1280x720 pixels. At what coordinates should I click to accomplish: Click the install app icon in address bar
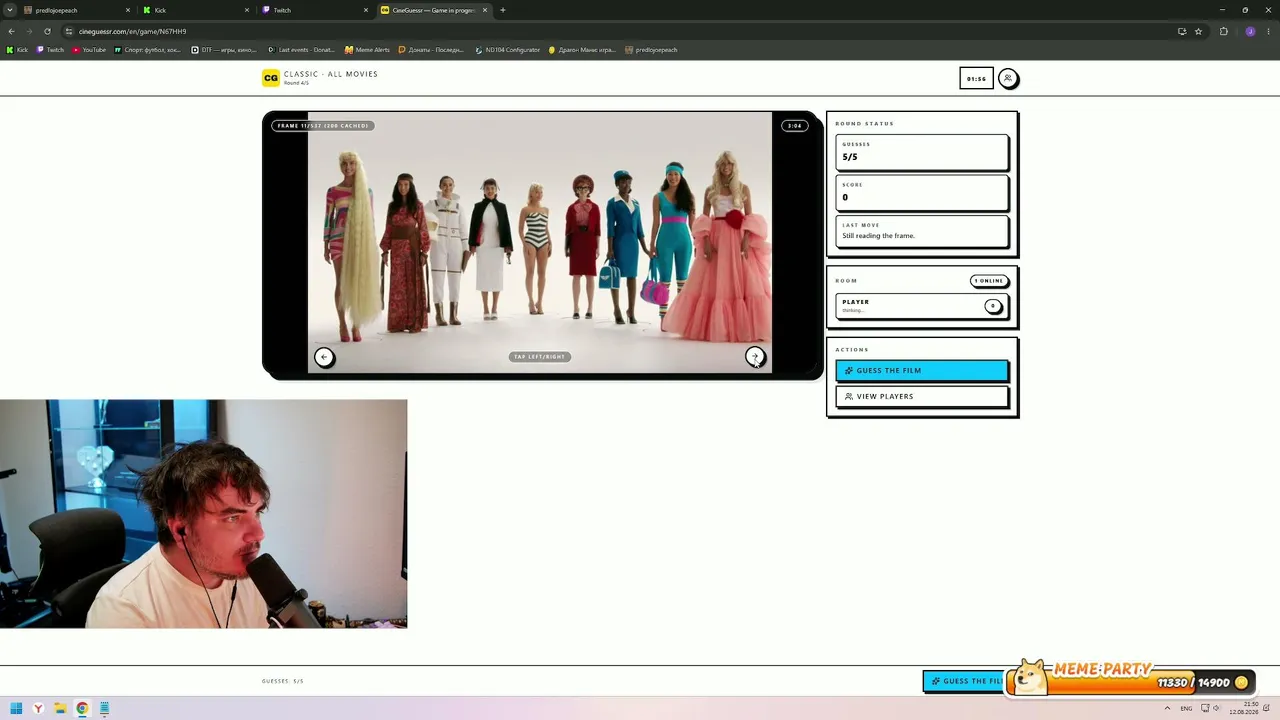pyautogui.click(x=1182, y=31)
